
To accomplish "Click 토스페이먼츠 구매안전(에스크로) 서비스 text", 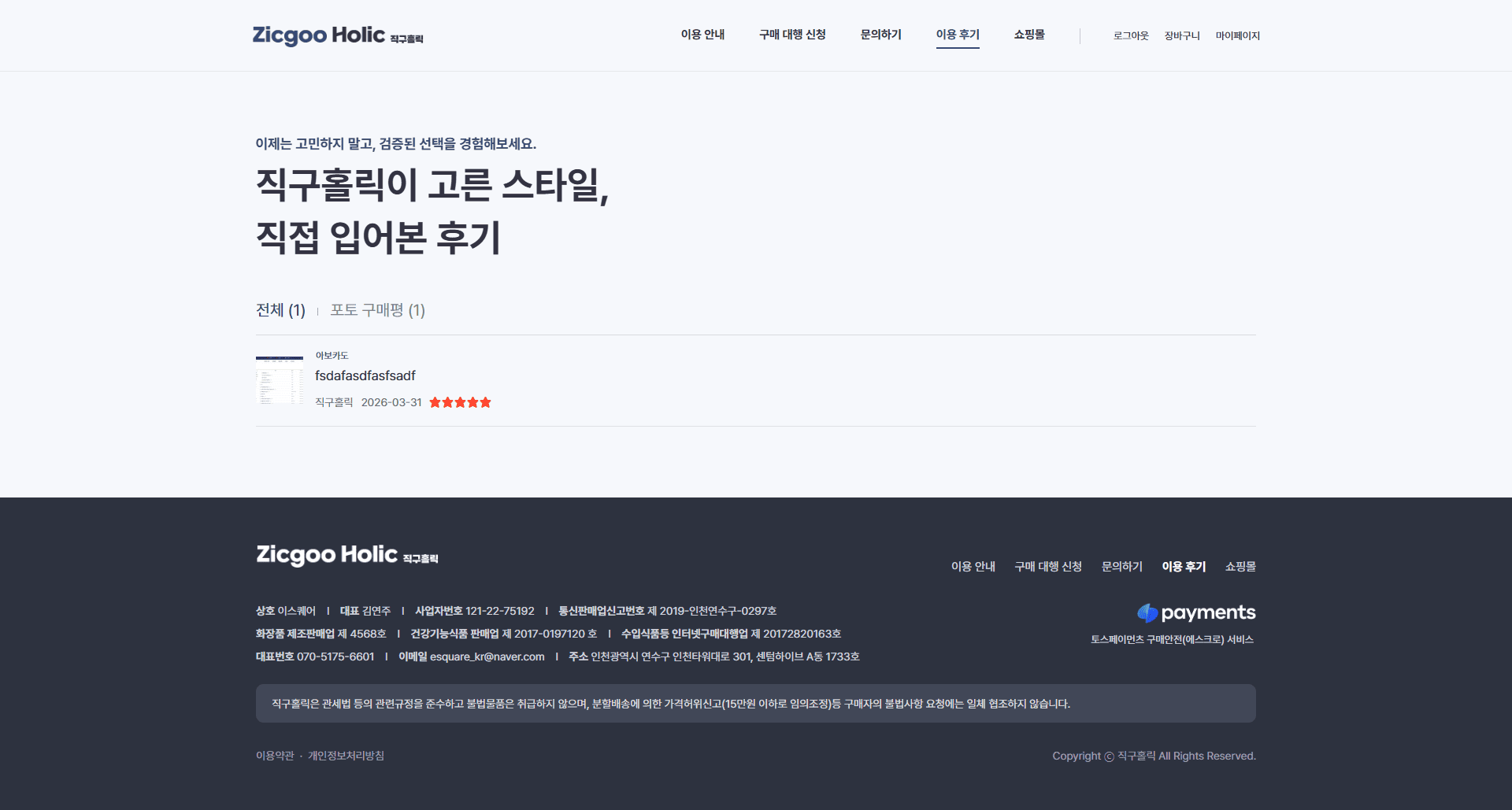I will point(1172,640).
